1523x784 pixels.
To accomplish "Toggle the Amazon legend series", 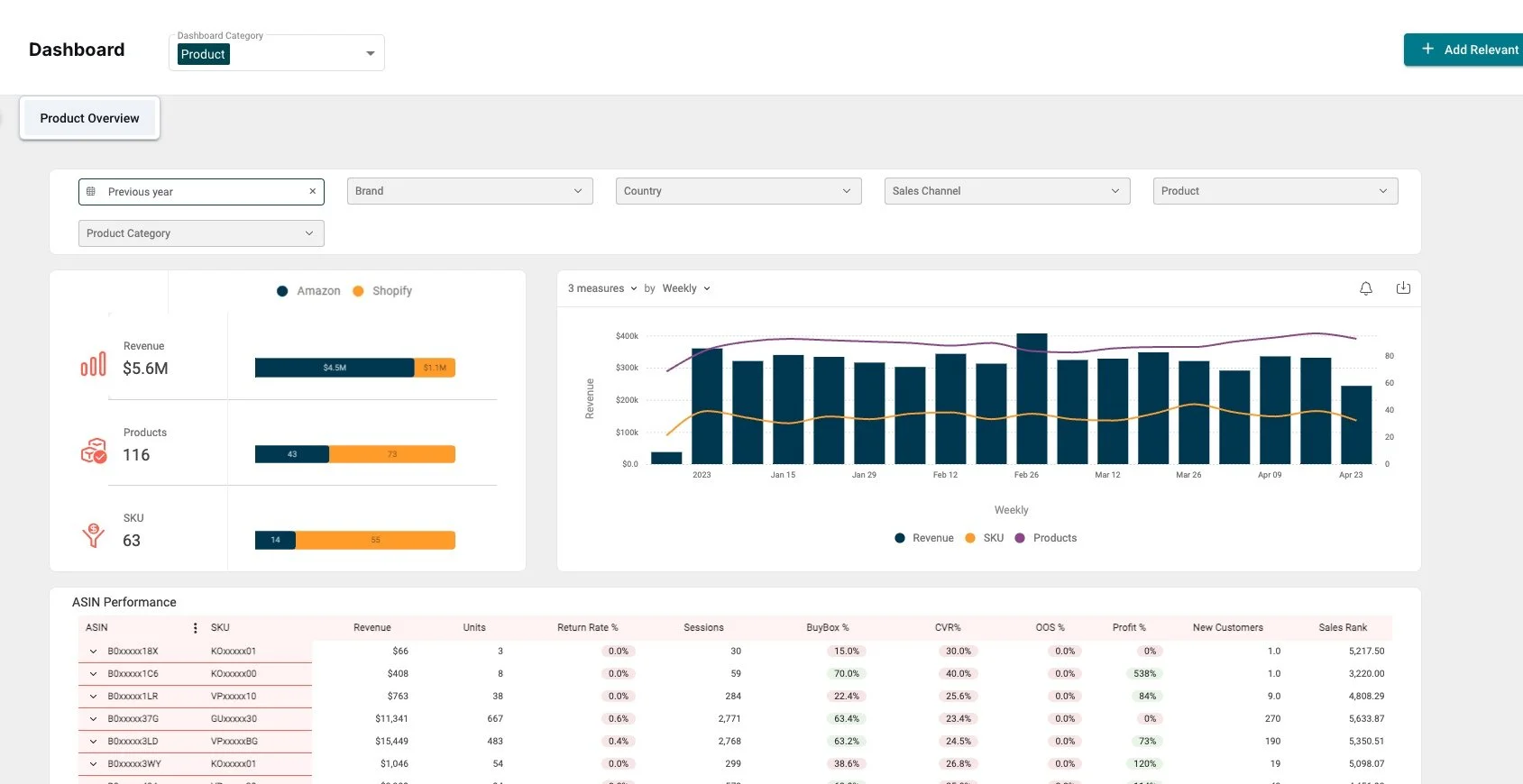I will click(309, 291).
